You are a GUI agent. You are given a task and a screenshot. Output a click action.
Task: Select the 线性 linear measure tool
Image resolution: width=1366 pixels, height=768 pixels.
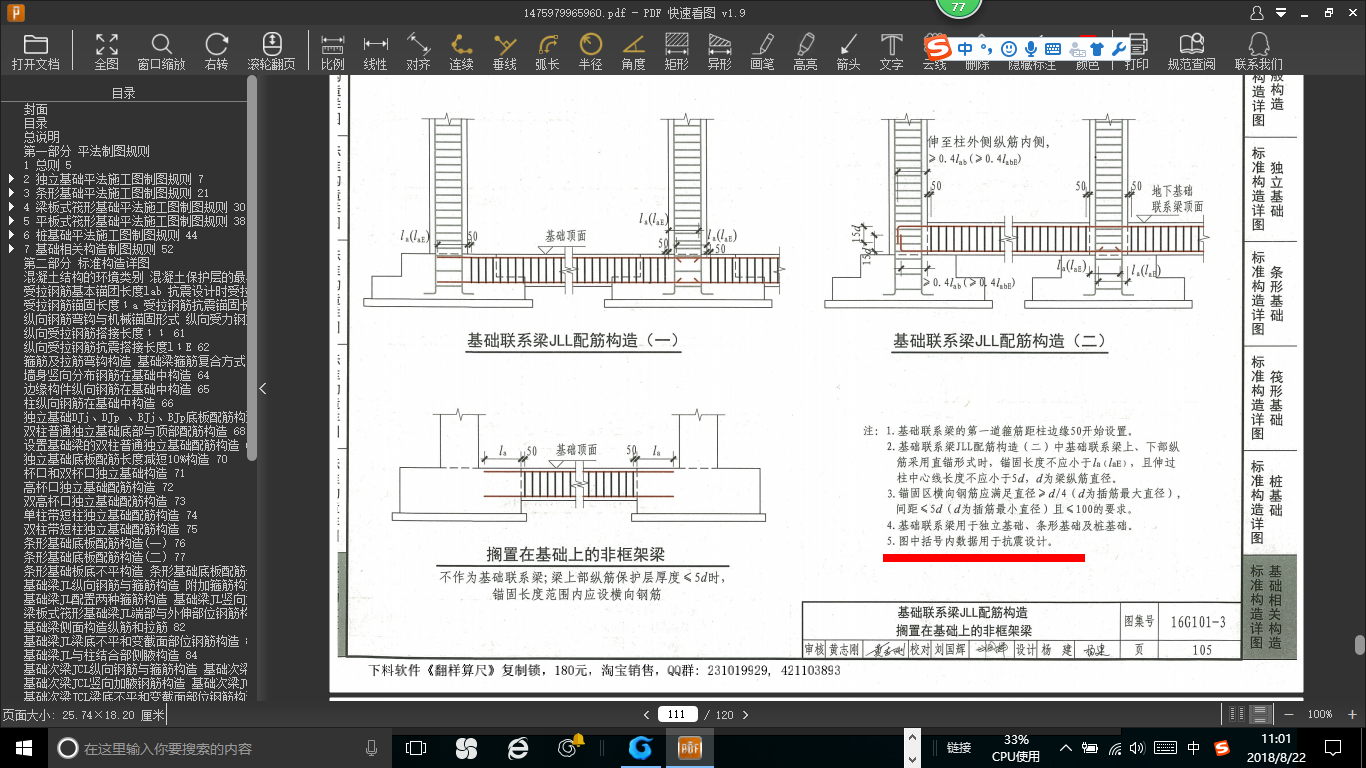pyautogui.click(x=375, y=51)
